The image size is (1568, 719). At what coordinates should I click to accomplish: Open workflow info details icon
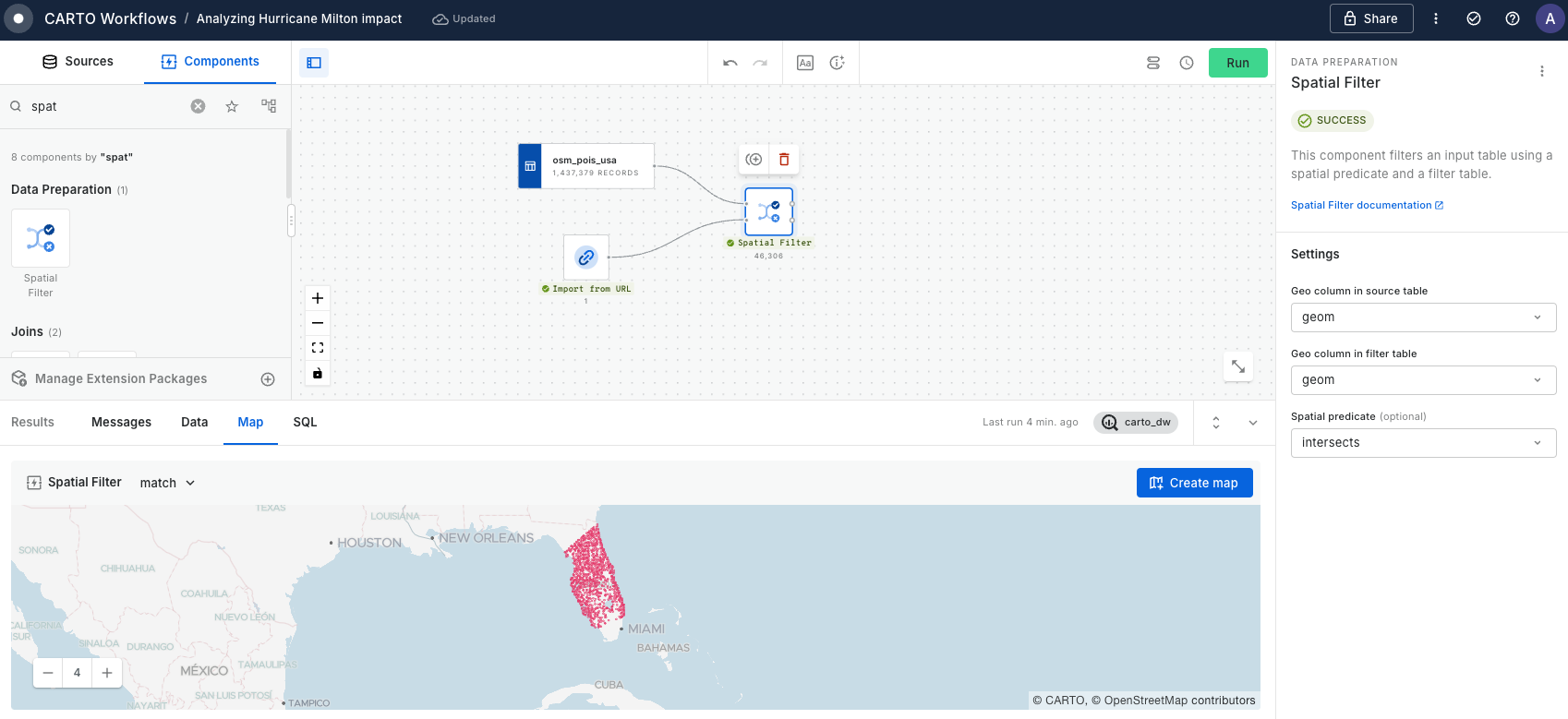(x=837, y=63)
